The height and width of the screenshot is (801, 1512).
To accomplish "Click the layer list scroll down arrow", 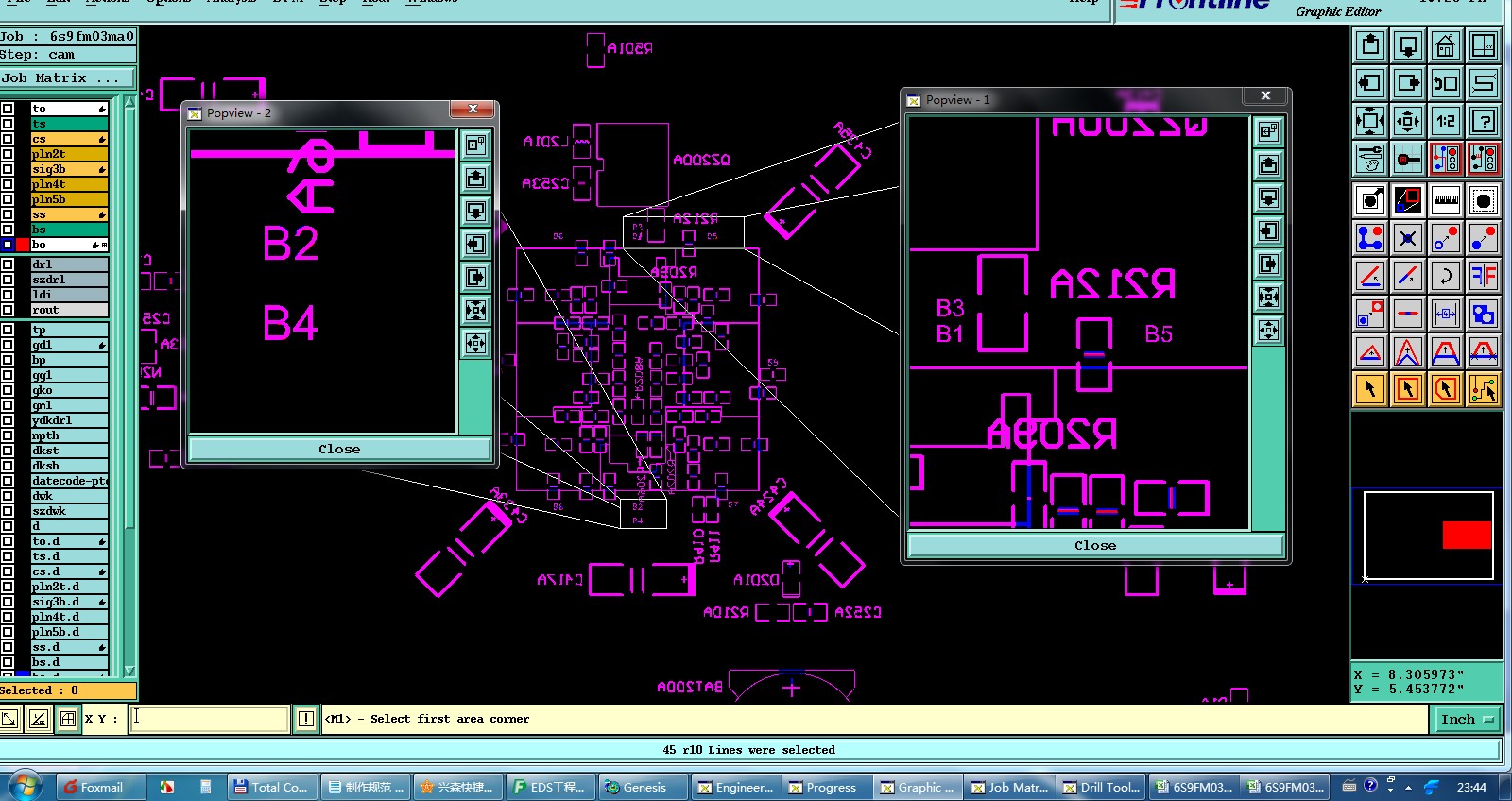I will tap(130, 671).
